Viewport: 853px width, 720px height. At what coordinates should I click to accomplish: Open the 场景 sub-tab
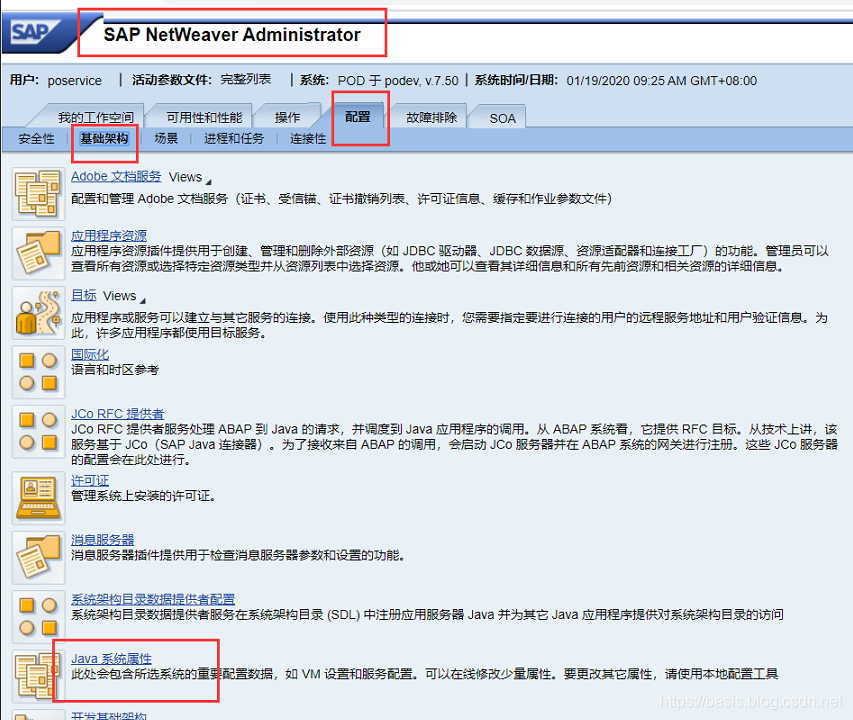point(166,139)
